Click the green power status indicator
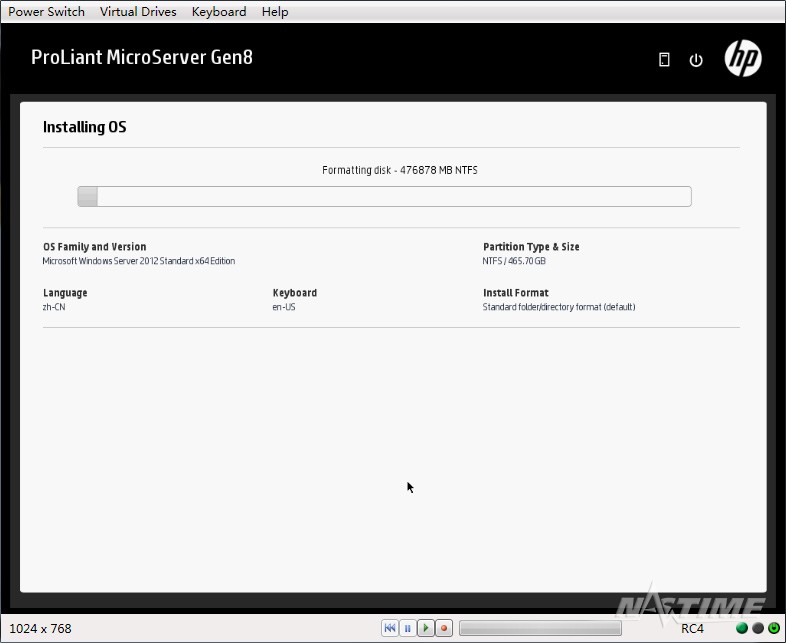 (x=774, y=628)
